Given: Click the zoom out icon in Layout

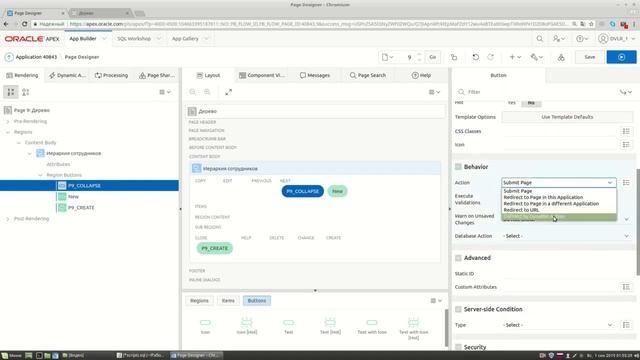Looking at the screenshot, I should [x=193, y=92].
